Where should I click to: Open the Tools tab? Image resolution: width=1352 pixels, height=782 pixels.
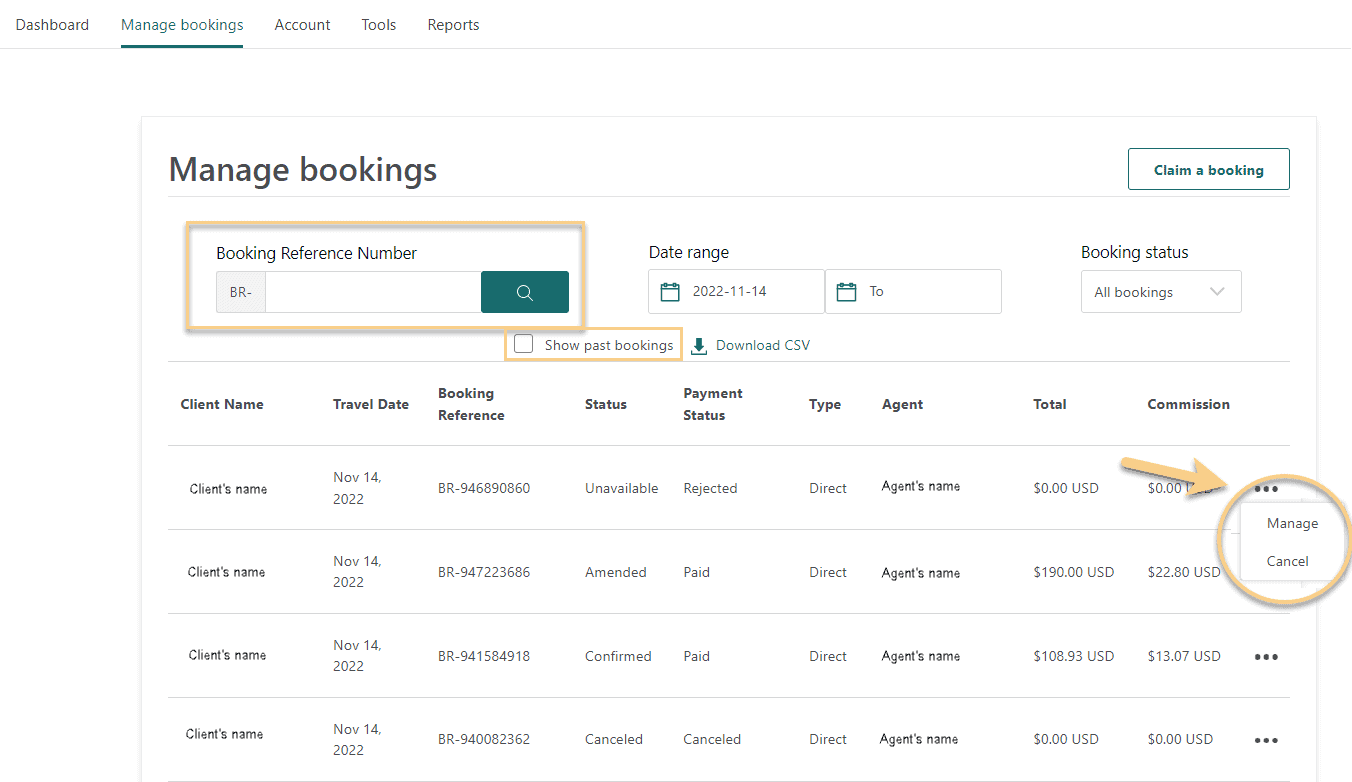pos(379,25)
